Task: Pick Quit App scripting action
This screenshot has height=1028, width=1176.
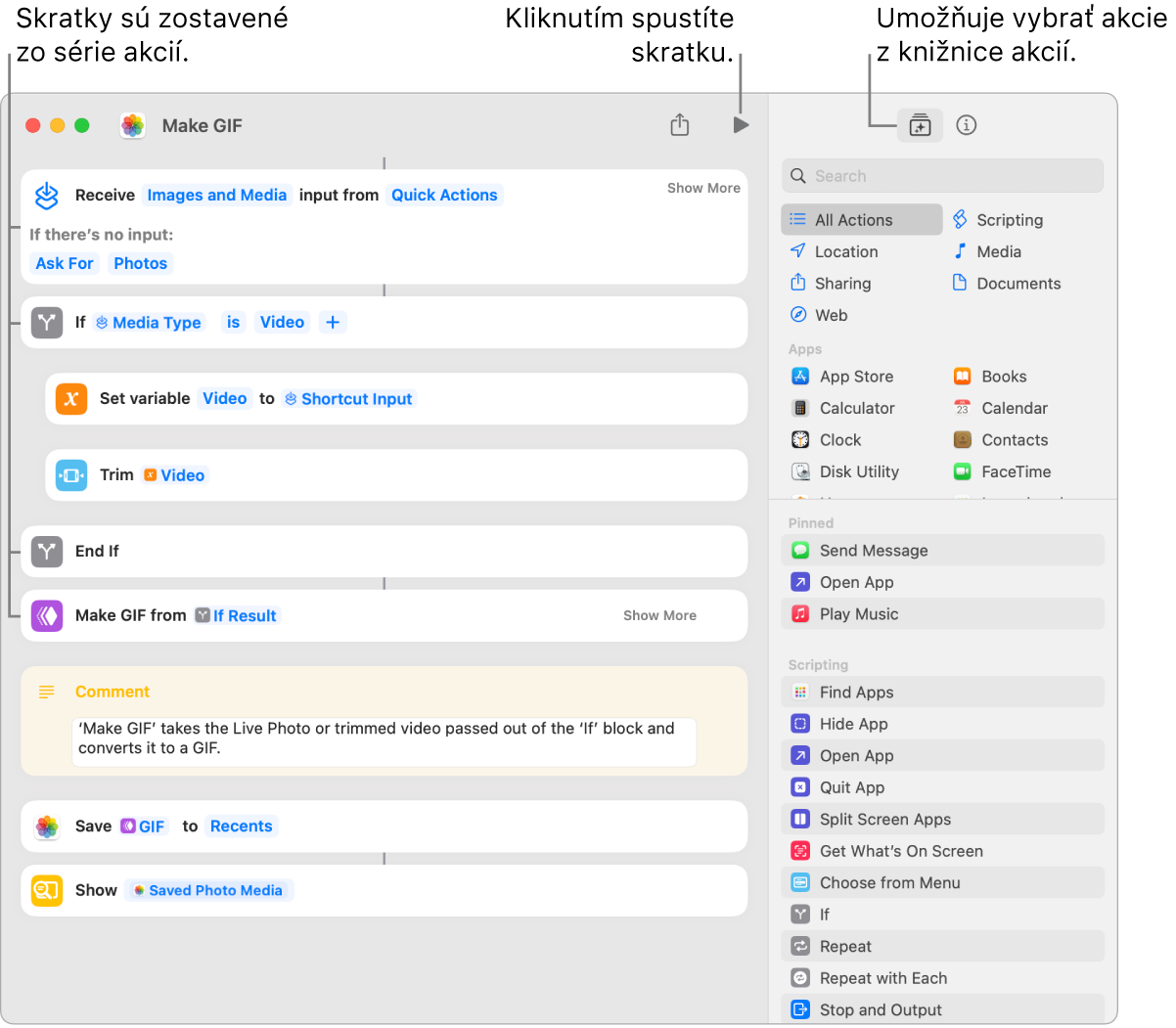Action: point(943,787)
